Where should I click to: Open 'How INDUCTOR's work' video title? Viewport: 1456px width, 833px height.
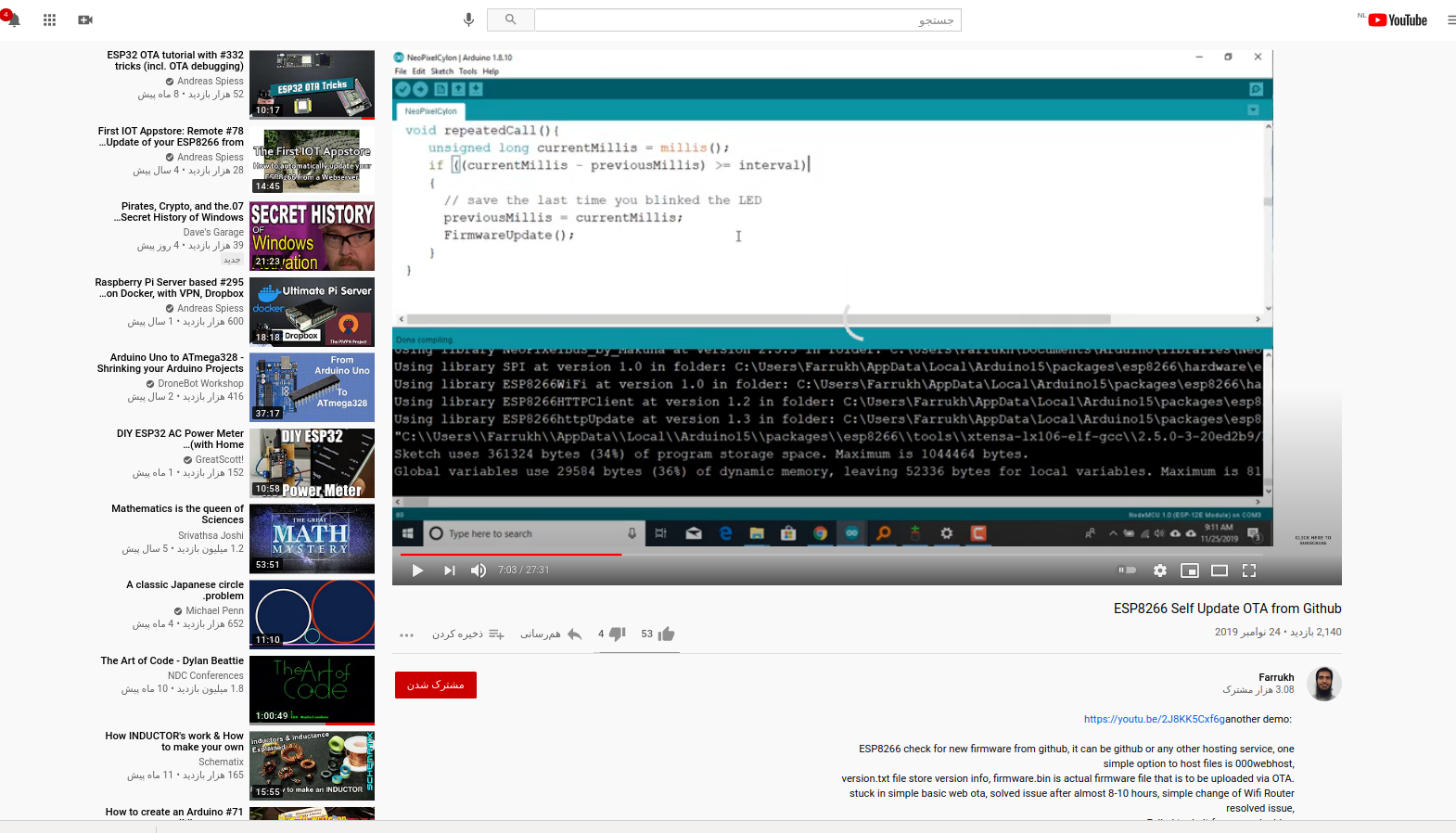coord(174,741)
